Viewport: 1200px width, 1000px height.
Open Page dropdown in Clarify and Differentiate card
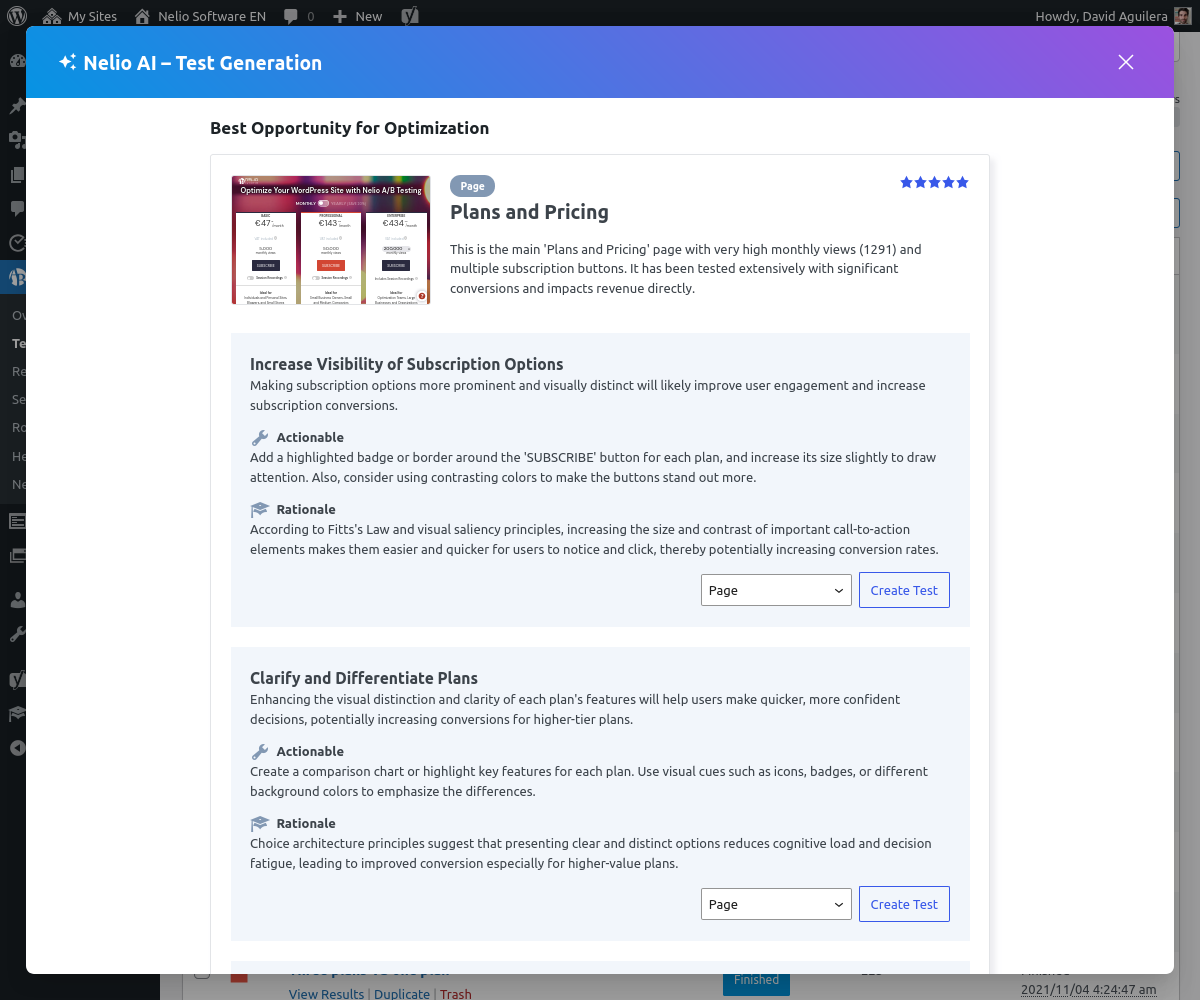[x=776, y=904]
